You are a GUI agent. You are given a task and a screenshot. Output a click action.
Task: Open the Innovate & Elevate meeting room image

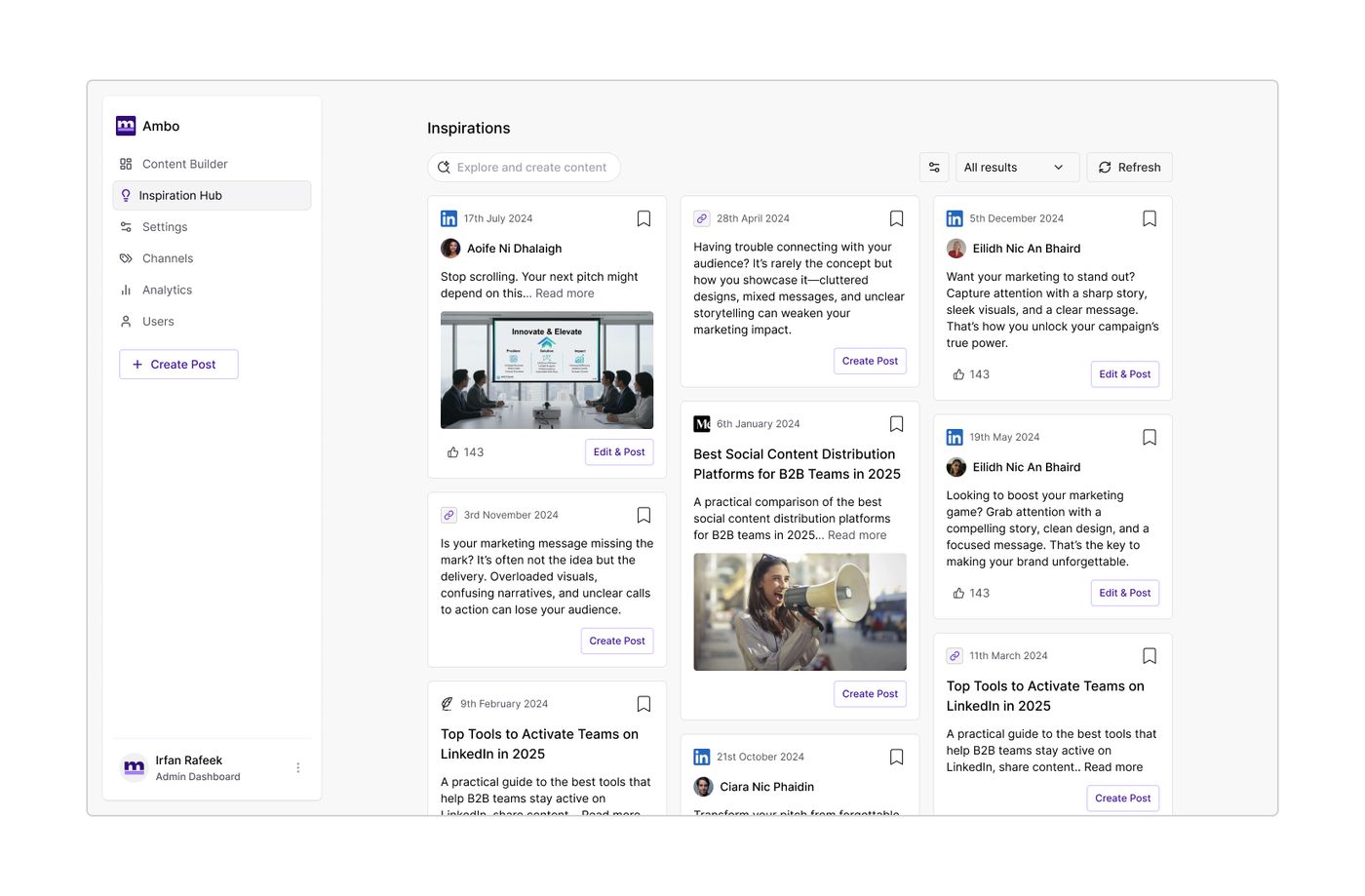(547, 370)
